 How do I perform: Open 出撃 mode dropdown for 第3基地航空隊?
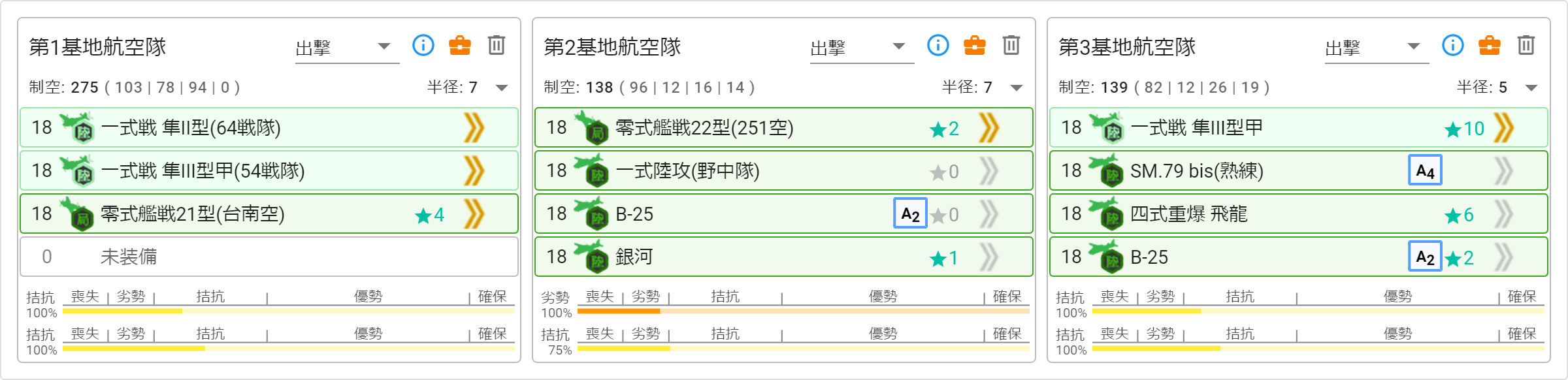[1377, 48]
